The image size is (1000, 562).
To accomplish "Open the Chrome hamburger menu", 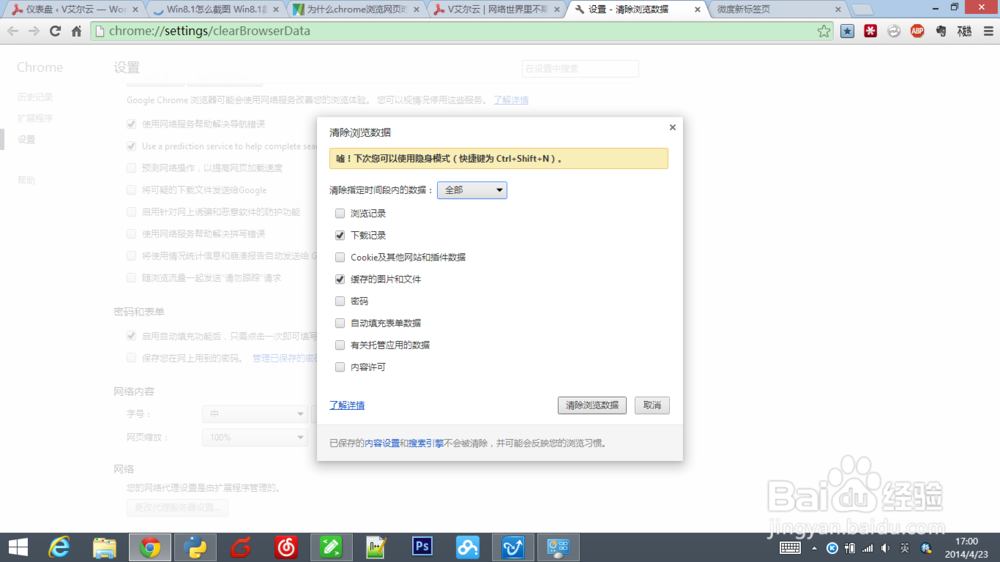I will point(988,31).
